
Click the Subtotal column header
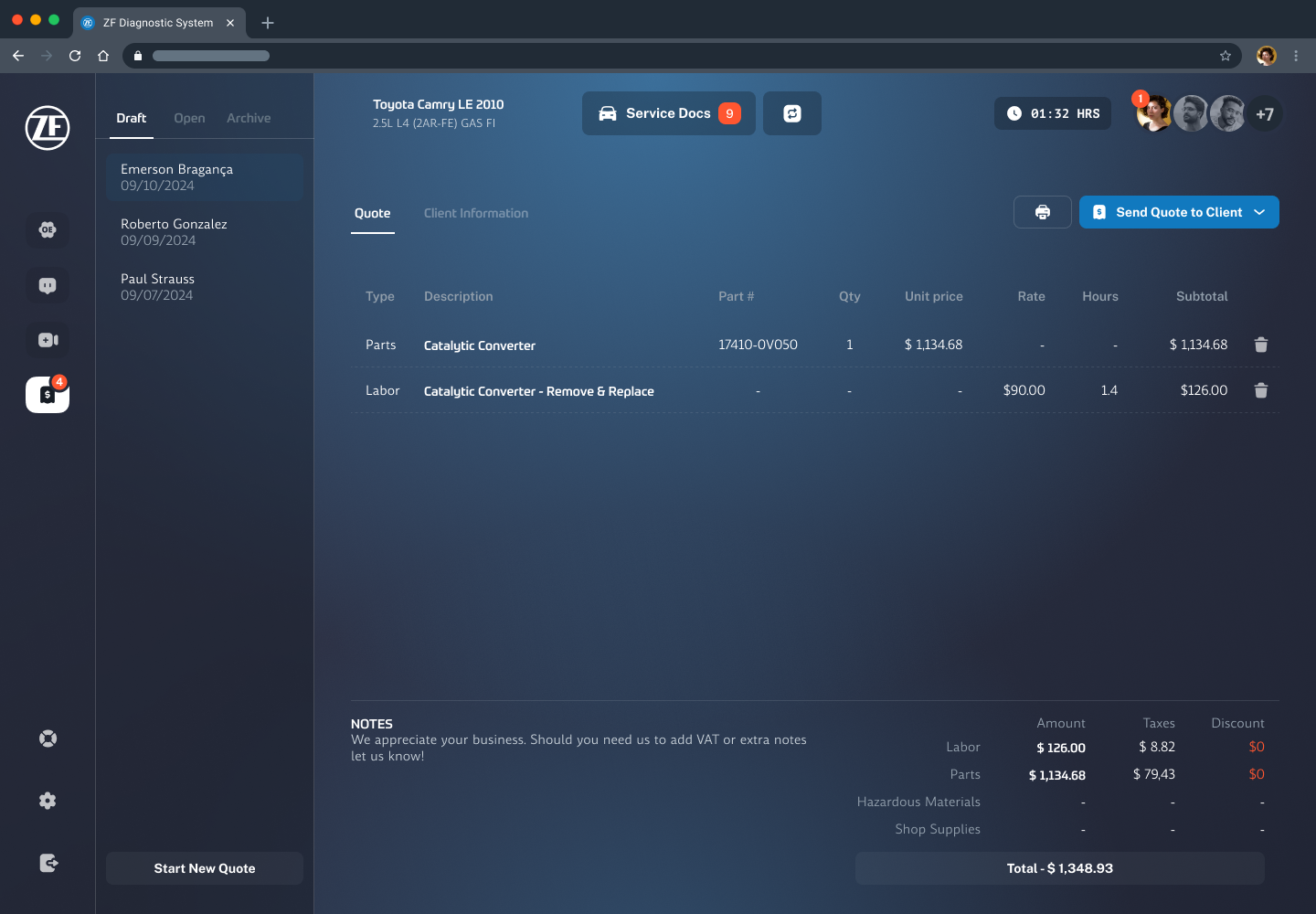(1202, 296)
